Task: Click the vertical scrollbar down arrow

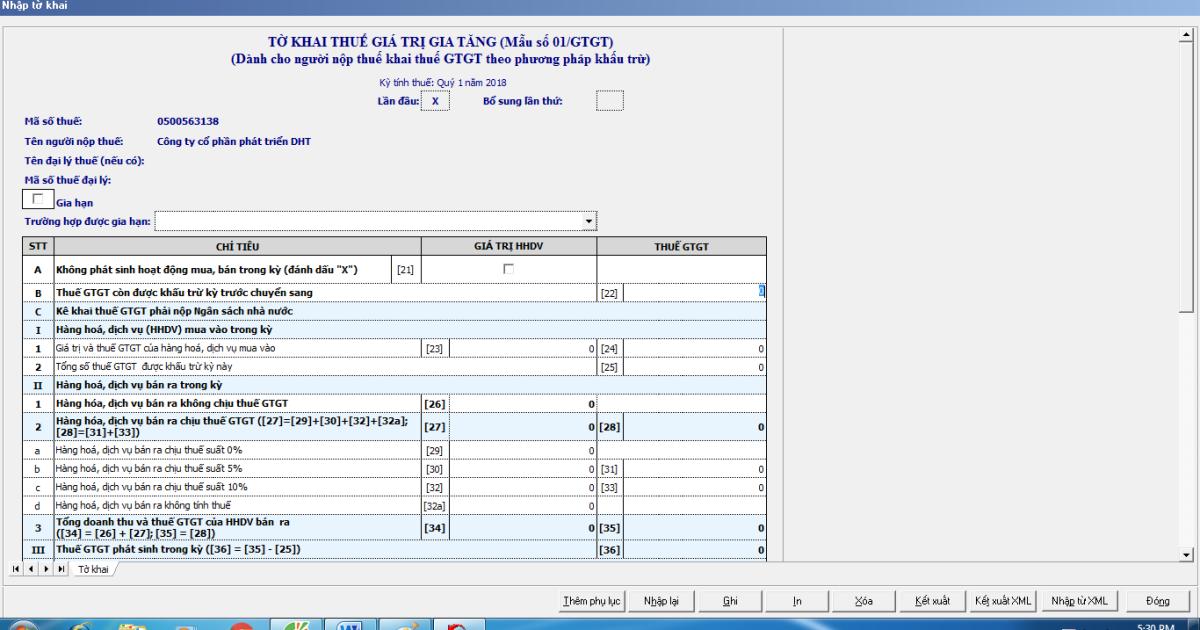Action: [1186, 553]
